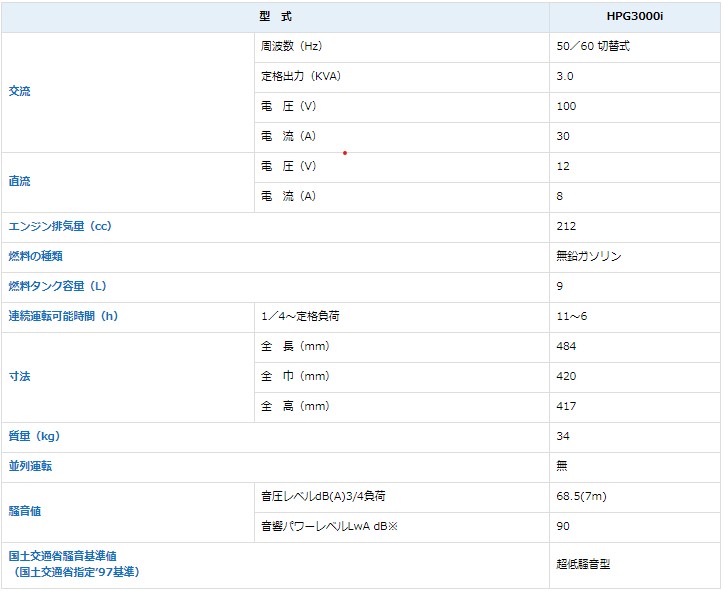Image resolution: width=723 pixels, height=591 pixels.
Task: Click the 50/60 切替式 value
Action: point(593,46)
